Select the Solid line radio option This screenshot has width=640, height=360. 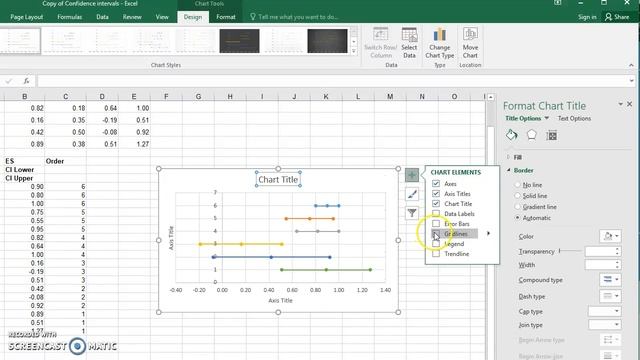coord(518,196)
